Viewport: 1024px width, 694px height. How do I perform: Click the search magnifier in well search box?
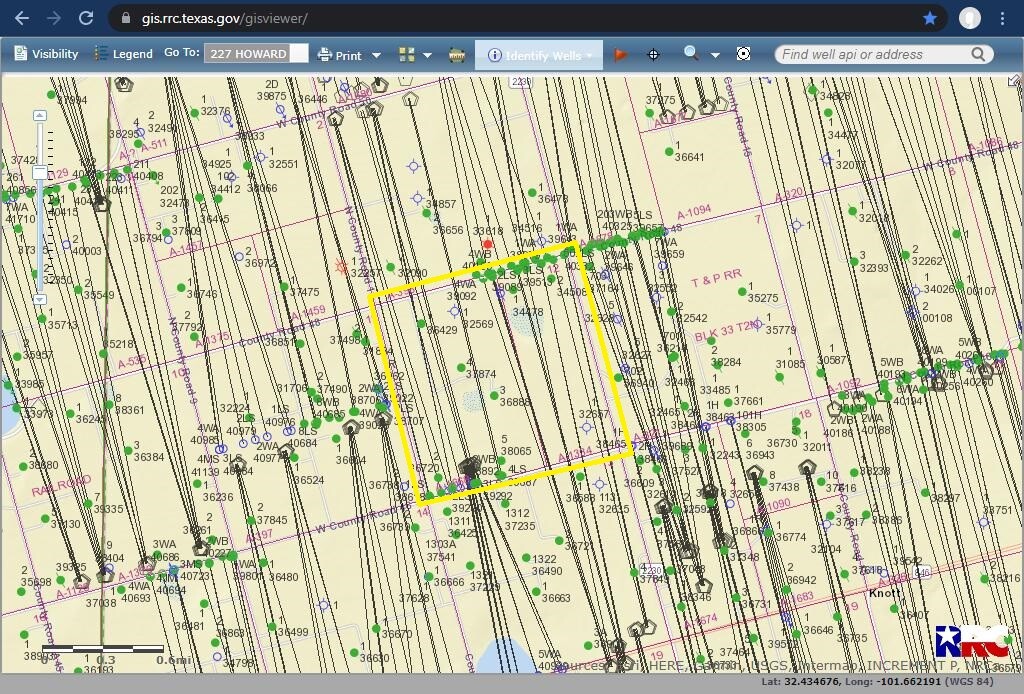point(978,54)
